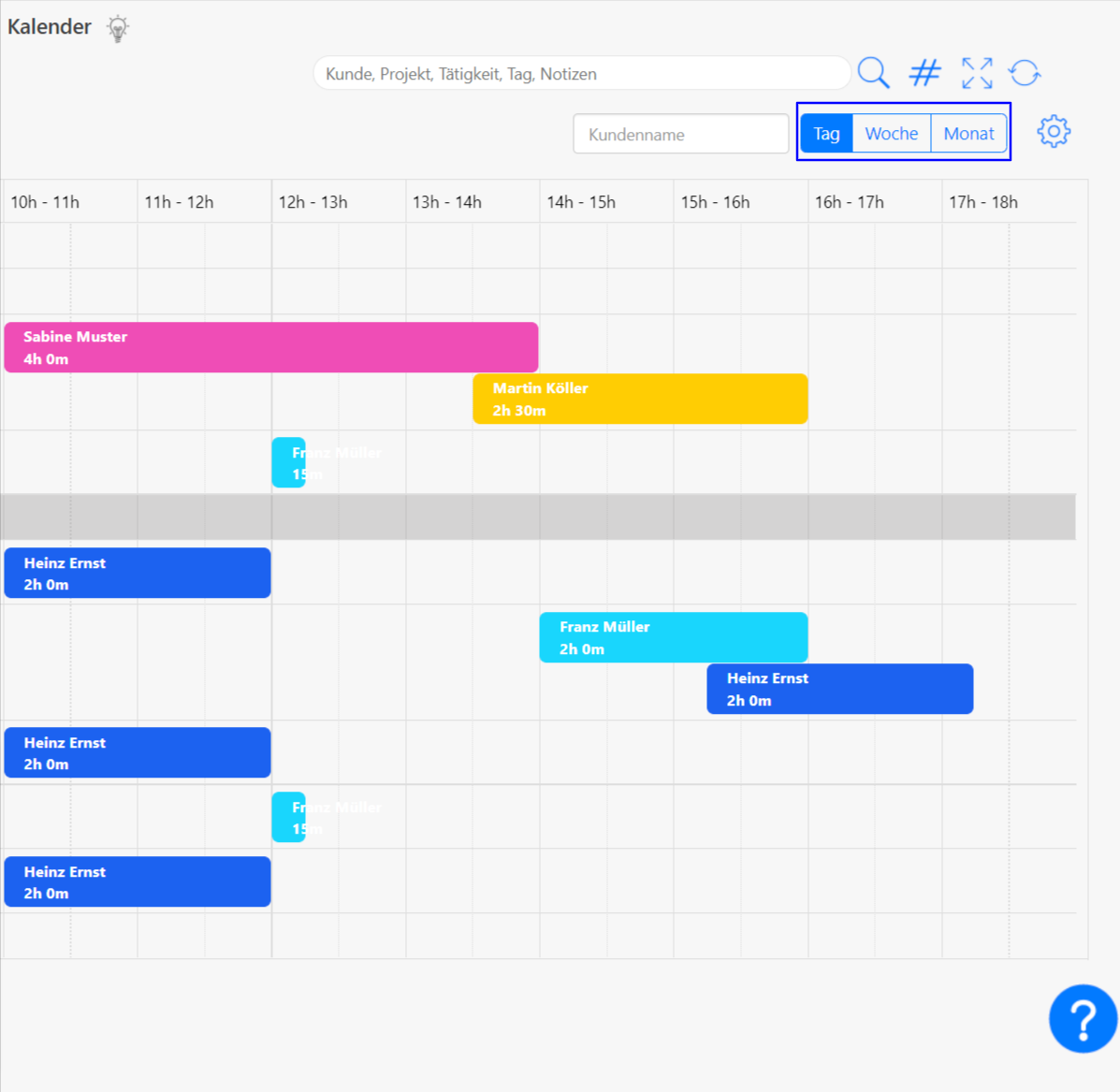Open the hashtag tag filter icon
The width and height of the screenshot is (1120, 1092).
924,73
